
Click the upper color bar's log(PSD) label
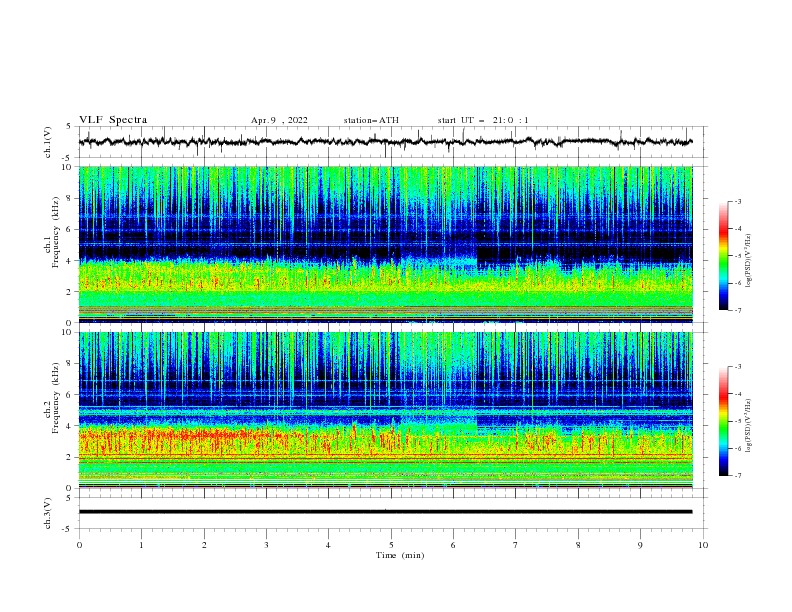pyautogui.click(x=749, y=261)
